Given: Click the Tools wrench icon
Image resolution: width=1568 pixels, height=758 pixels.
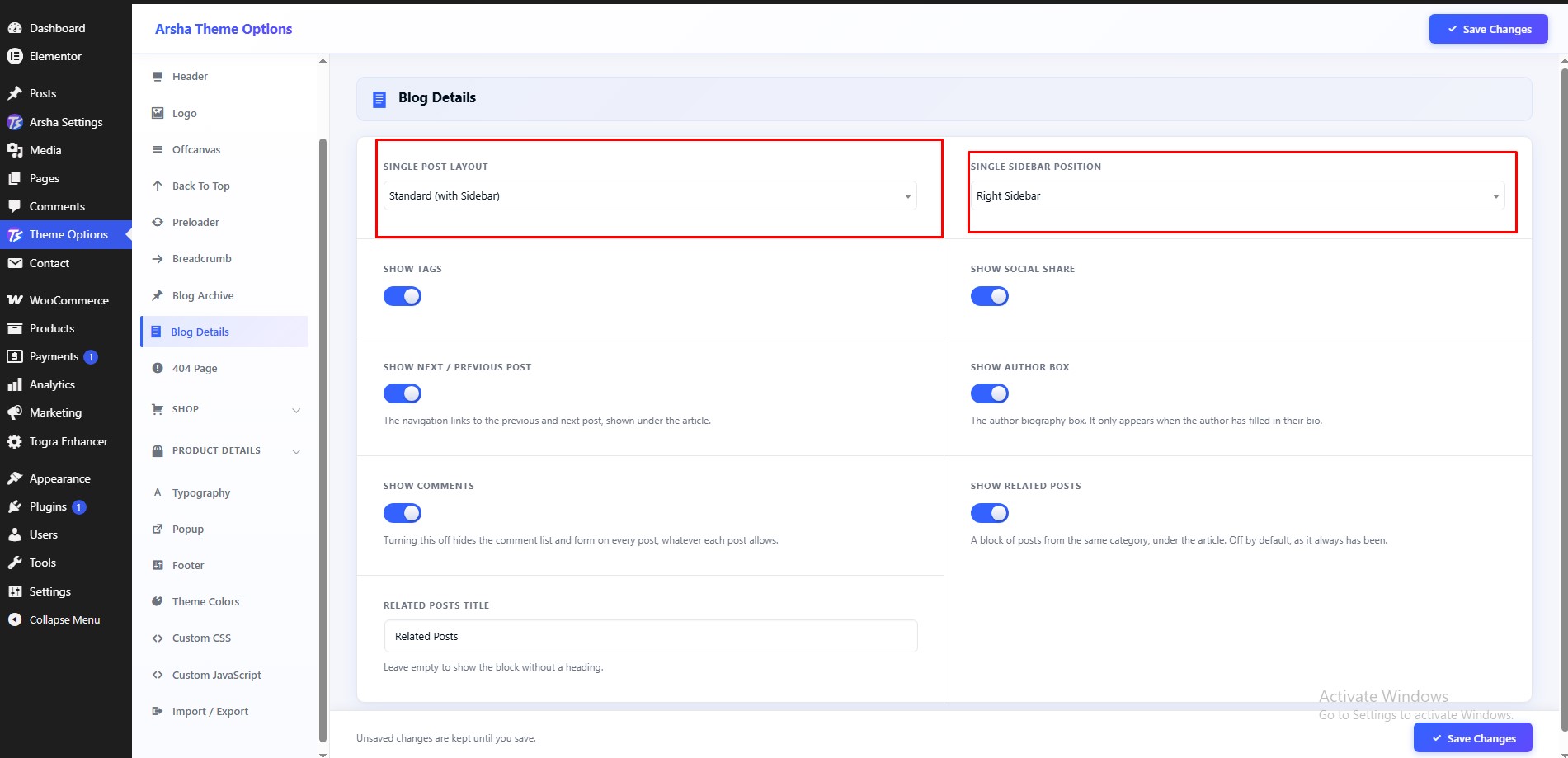Looking at the screenshot, I should [x=15, y=563].
